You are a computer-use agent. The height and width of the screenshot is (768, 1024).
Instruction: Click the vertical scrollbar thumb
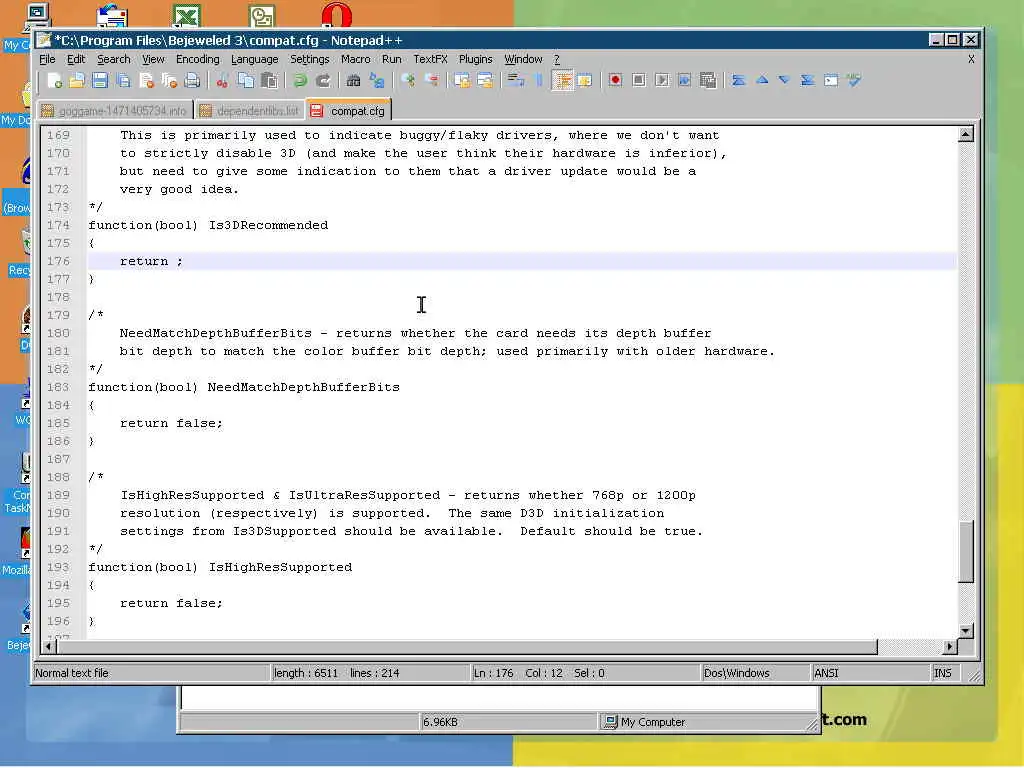966,551
